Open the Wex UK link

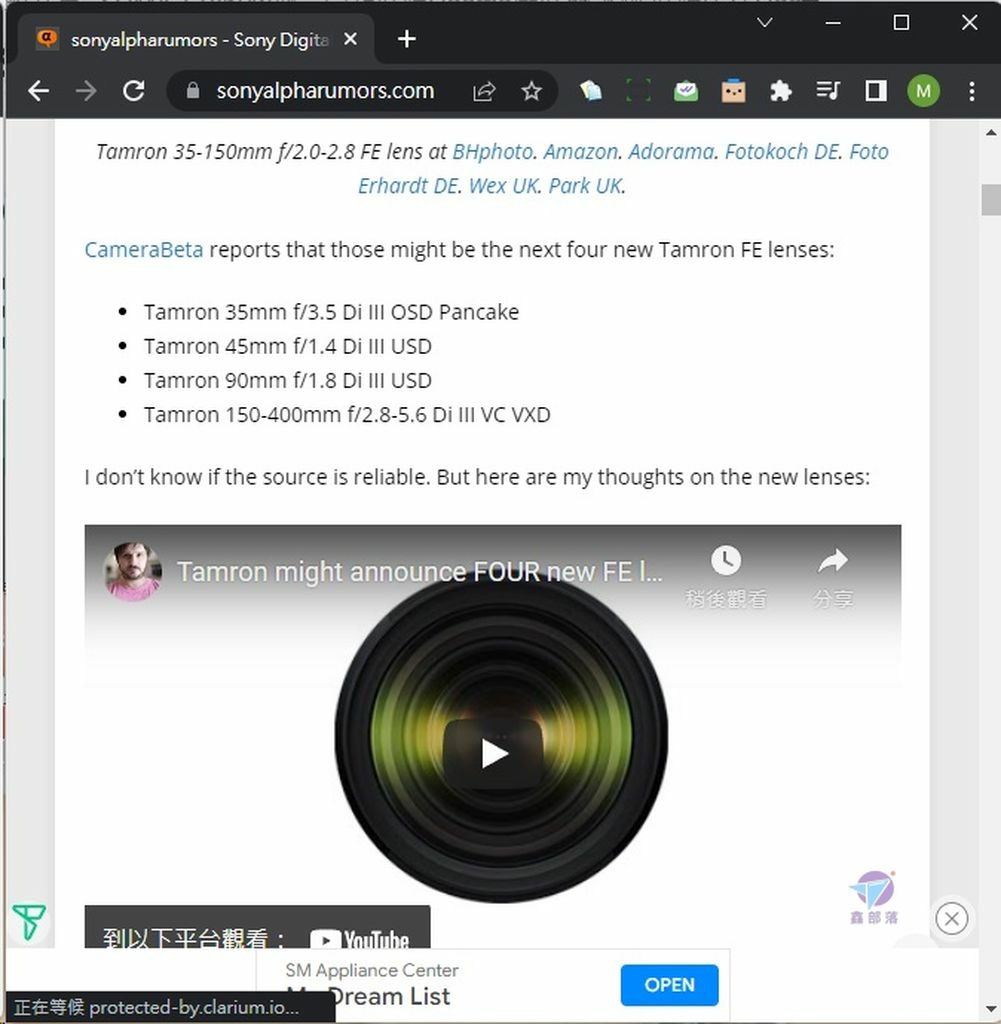(503, 185)
